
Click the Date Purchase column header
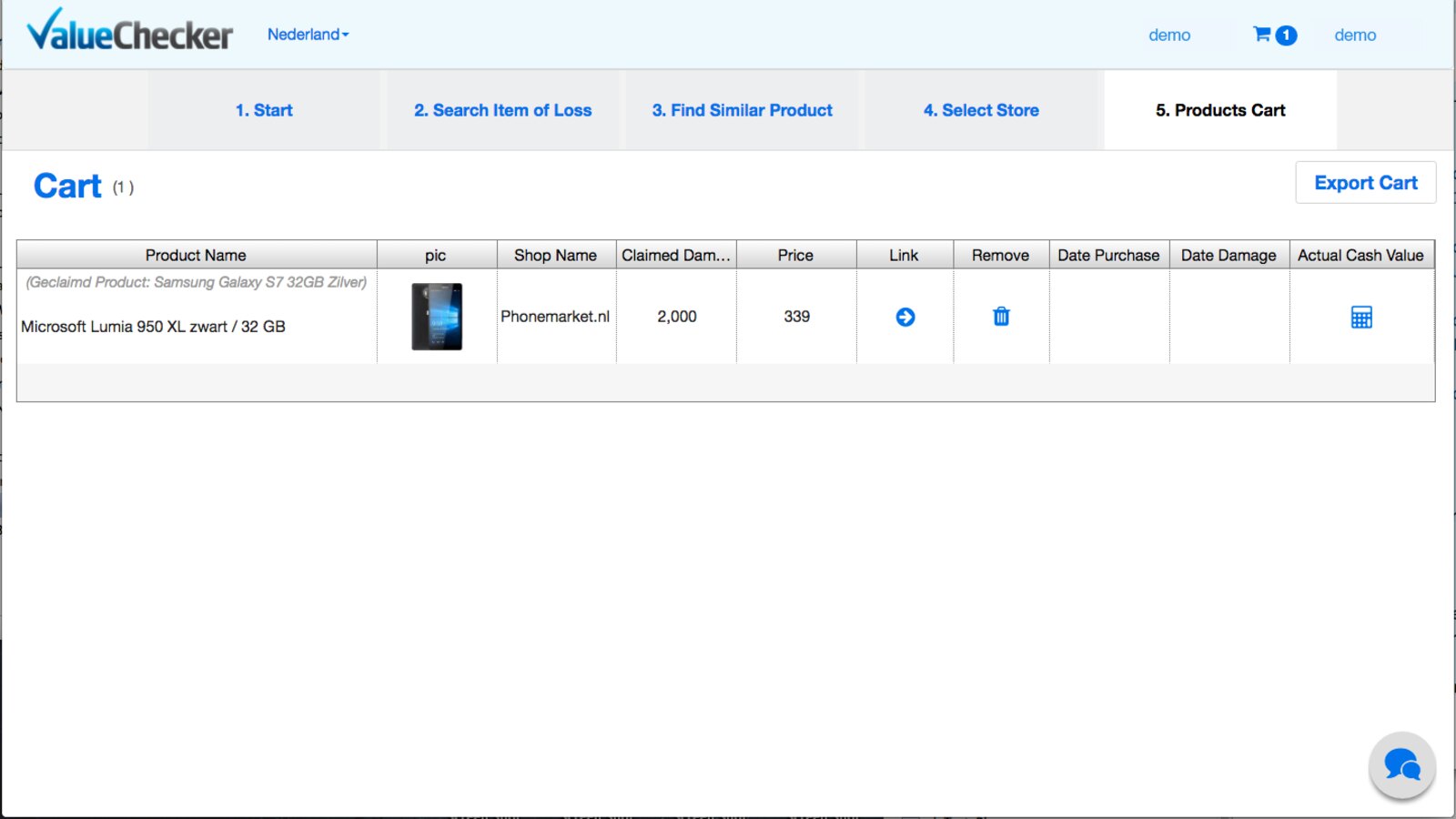pyautogui.click(x=1109, y=255)
